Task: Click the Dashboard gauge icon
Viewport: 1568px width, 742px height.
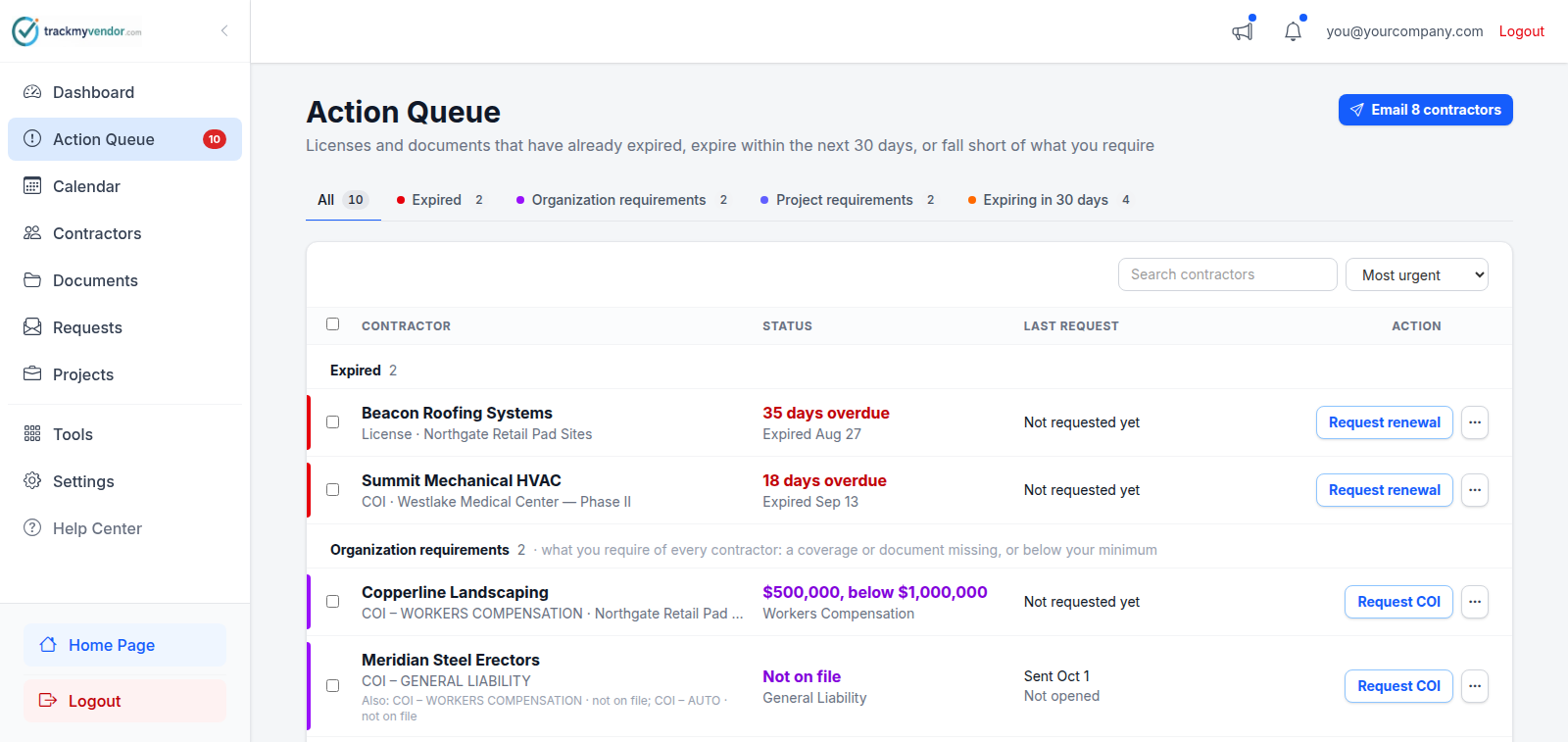Action: (32, 92)
